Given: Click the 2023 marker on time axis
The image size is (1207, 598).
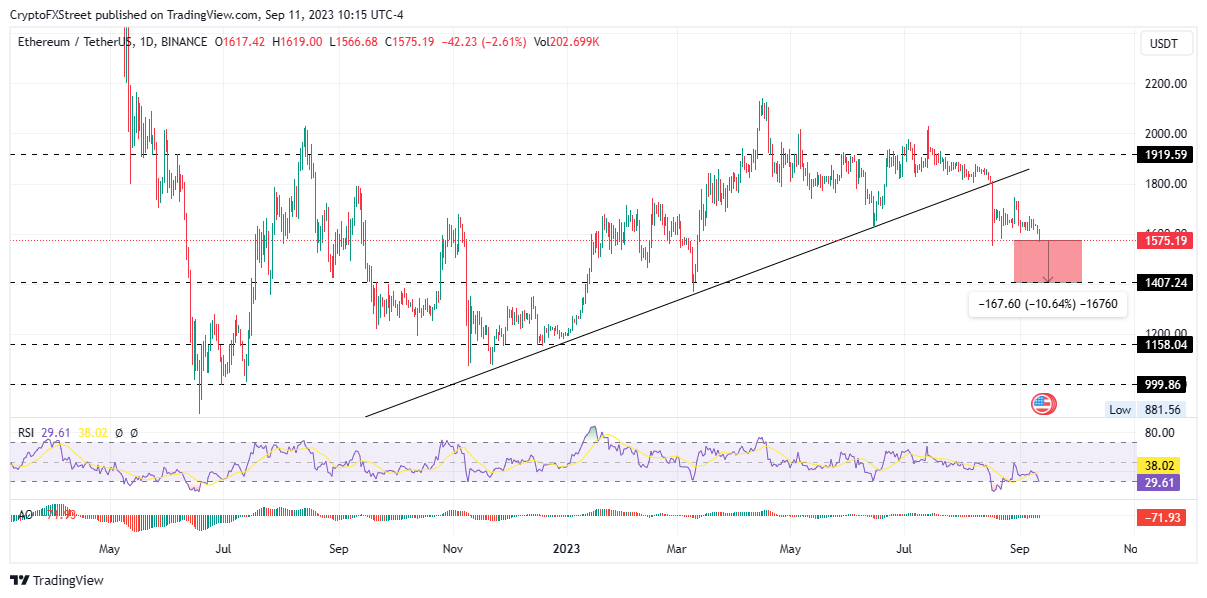Looking at the screenshot, I should pyautogui.click(x=566, y=549).
